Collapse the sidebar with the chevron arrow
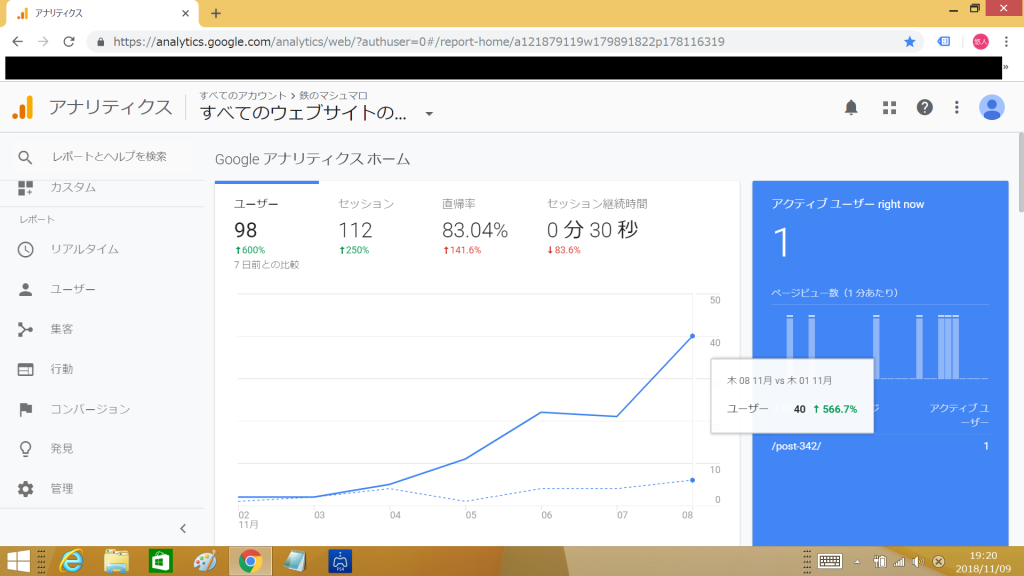1024x576 pixels. click(x=183, y=529)
